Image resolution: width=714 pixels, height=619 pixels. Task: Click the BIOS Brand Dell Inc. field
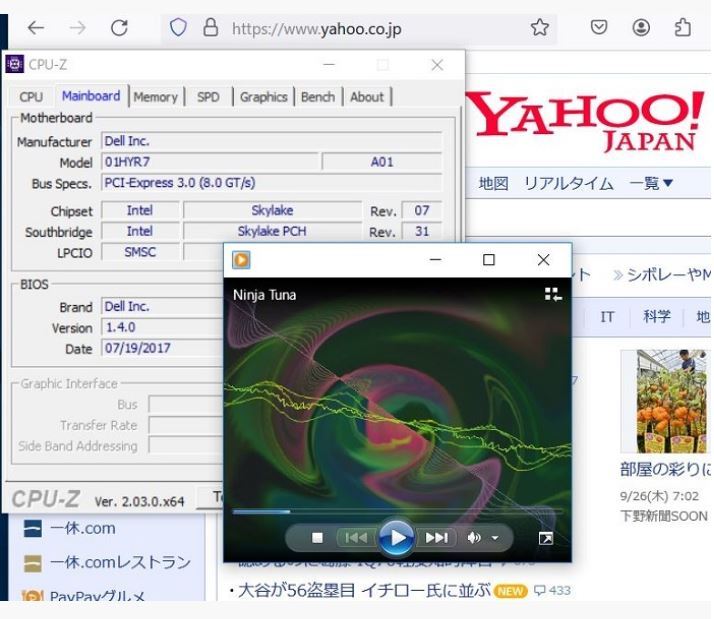[162, 307]
